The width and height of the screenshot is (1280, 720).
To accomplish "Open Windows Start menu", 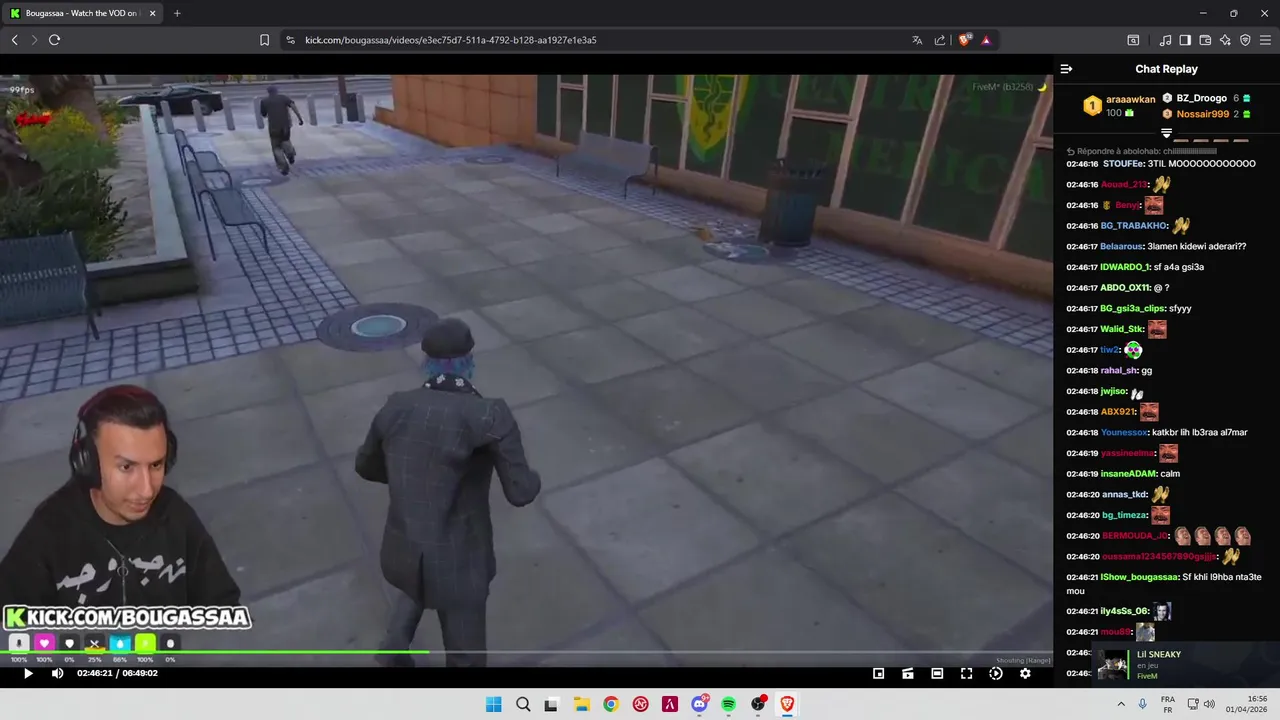I will (x=493, y=704).
